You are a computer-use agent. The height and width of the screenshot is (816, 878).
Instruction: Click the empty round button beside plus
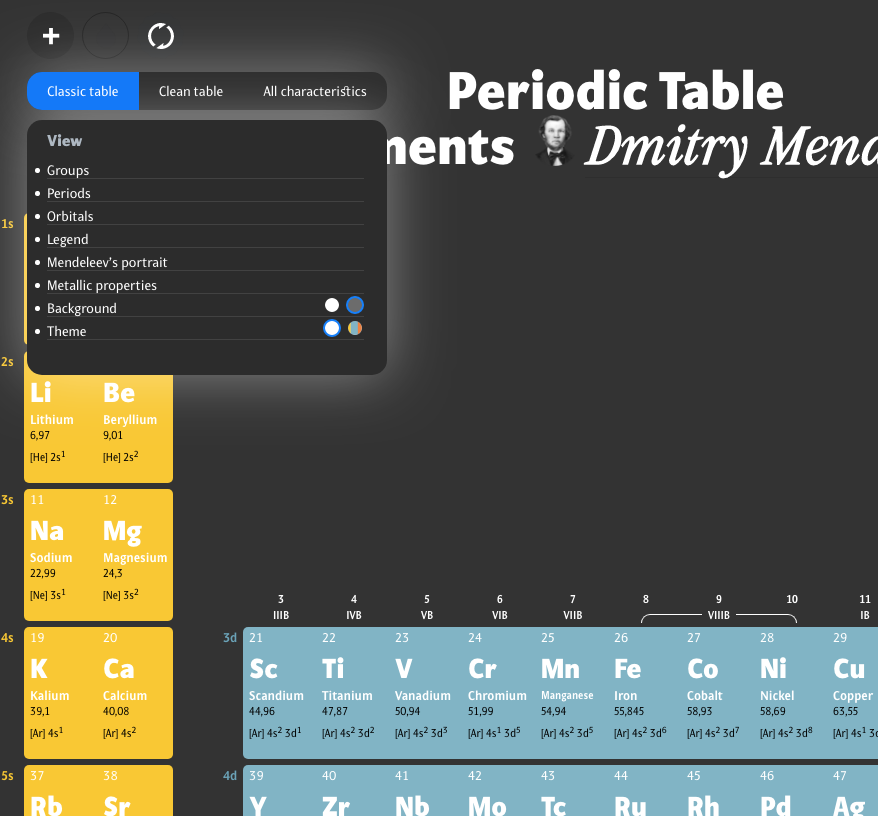[105, 37]
